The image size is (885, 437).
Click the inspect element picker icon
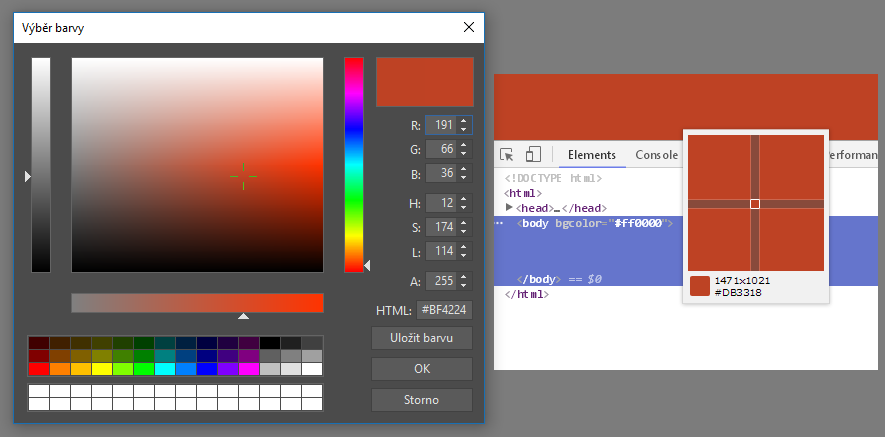pos(507,155)
